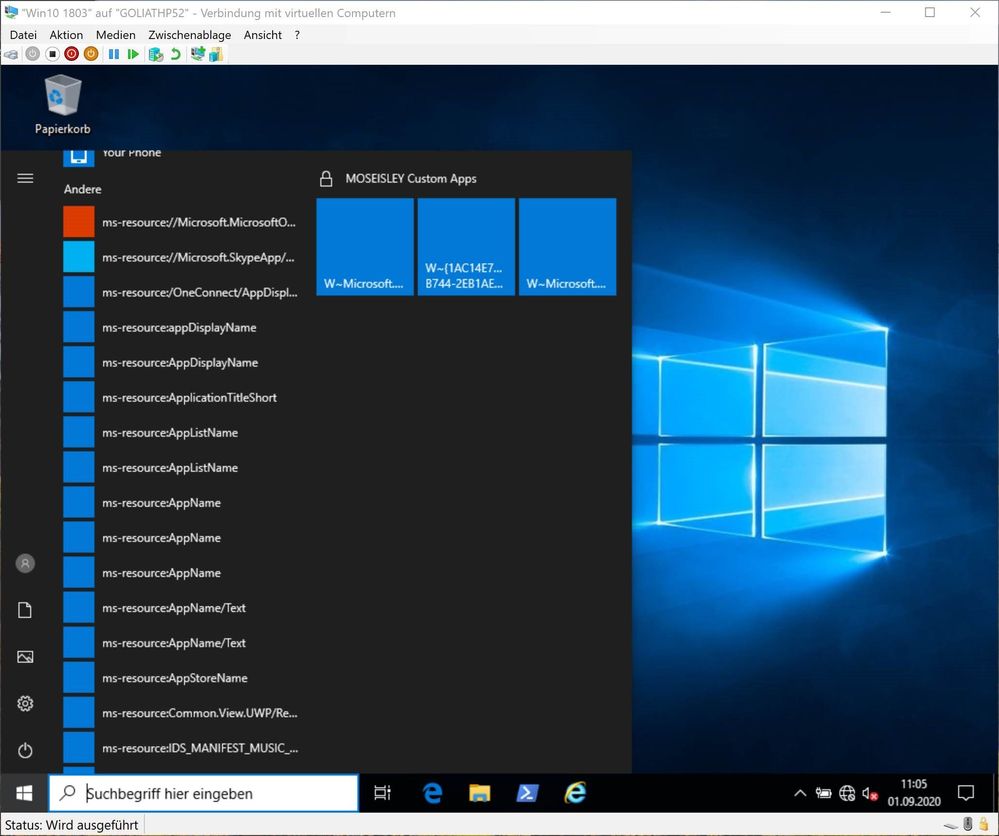The width and height of the screenshot is (999, 836).
Task: Open the Aktion menu
Action: point(66,35)
